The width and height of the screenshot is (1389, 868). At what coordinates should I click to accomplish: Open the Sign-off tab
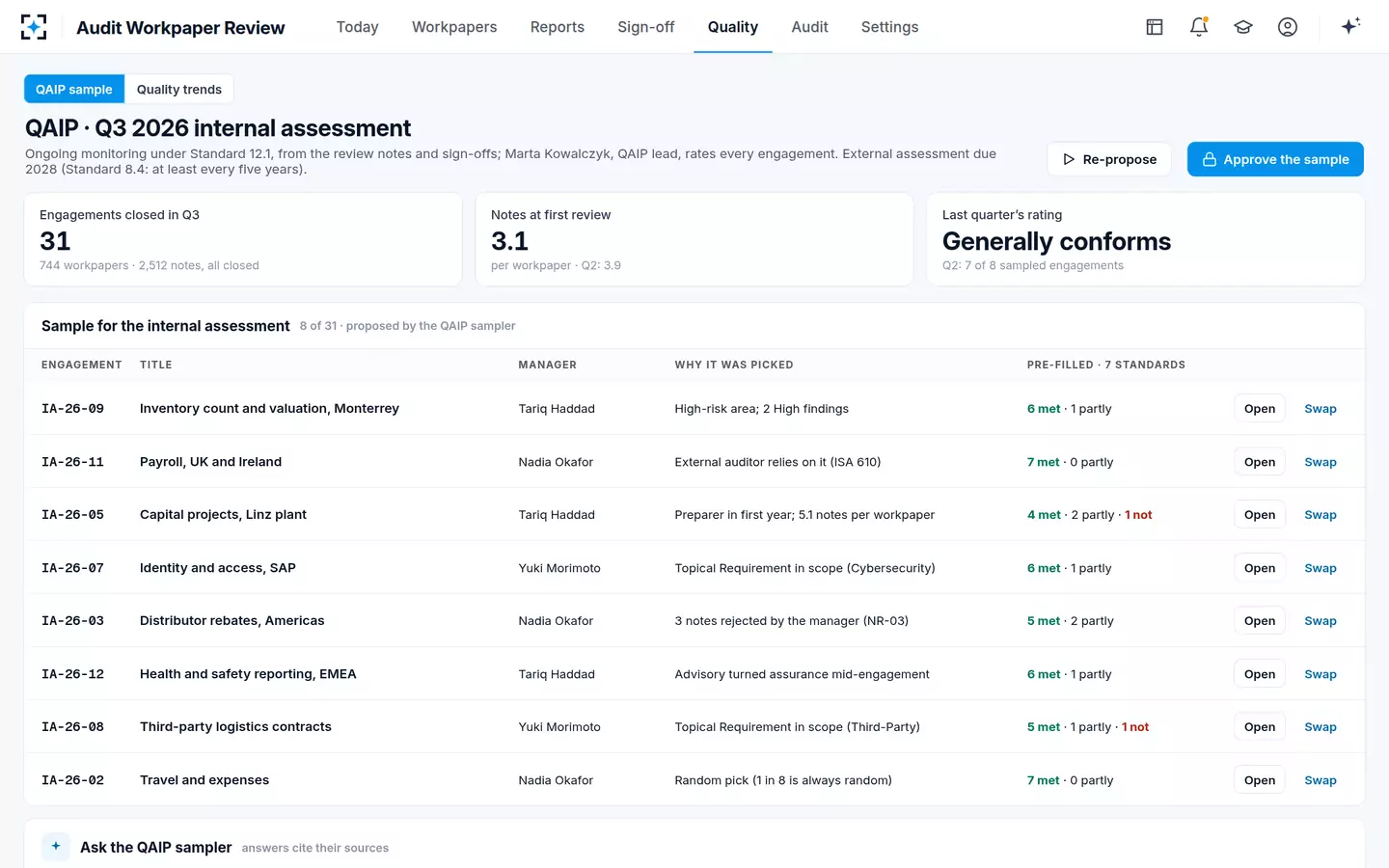tap(646, 27)
